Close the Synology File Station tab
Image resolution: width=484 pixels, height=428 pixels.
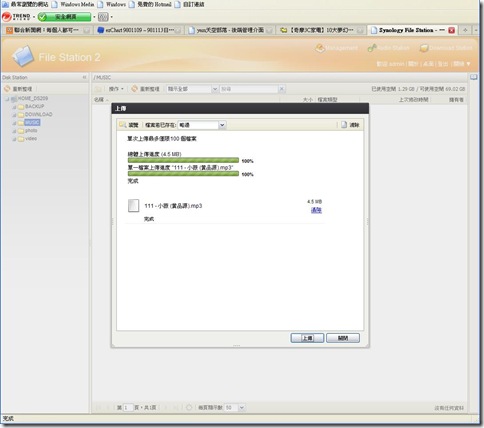pyautogui.click(x=452, y=30)
